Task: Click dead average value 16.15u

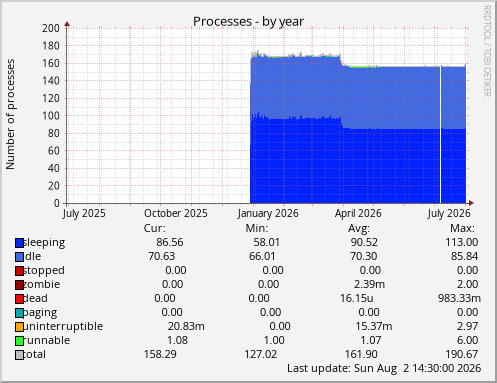Action: tap(357, 298)
